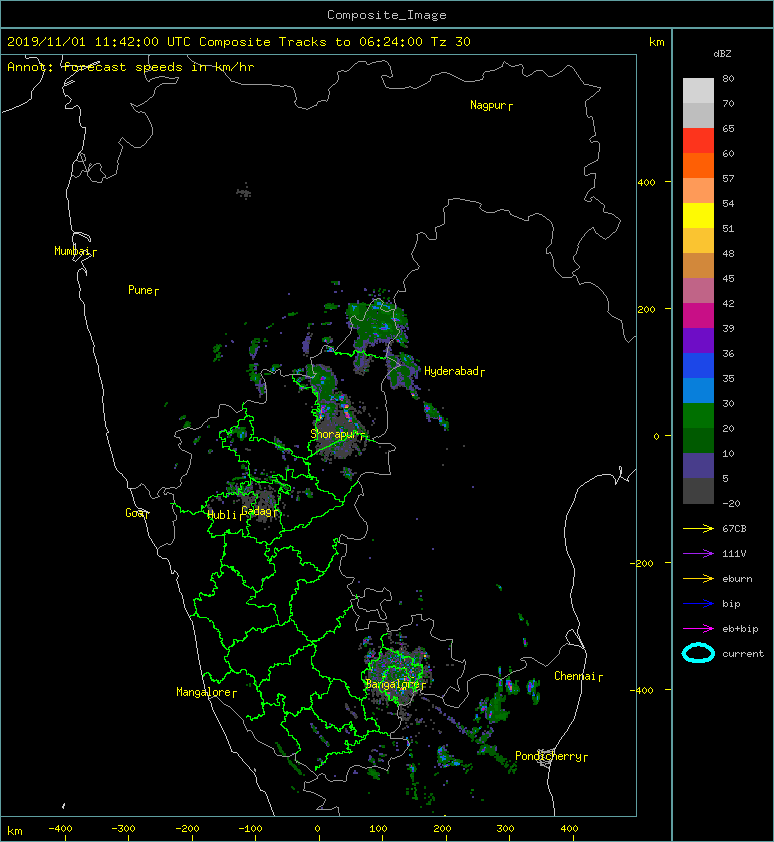
Task: Click the -400 tick on the vertical axis
Action: click(641, 690)
